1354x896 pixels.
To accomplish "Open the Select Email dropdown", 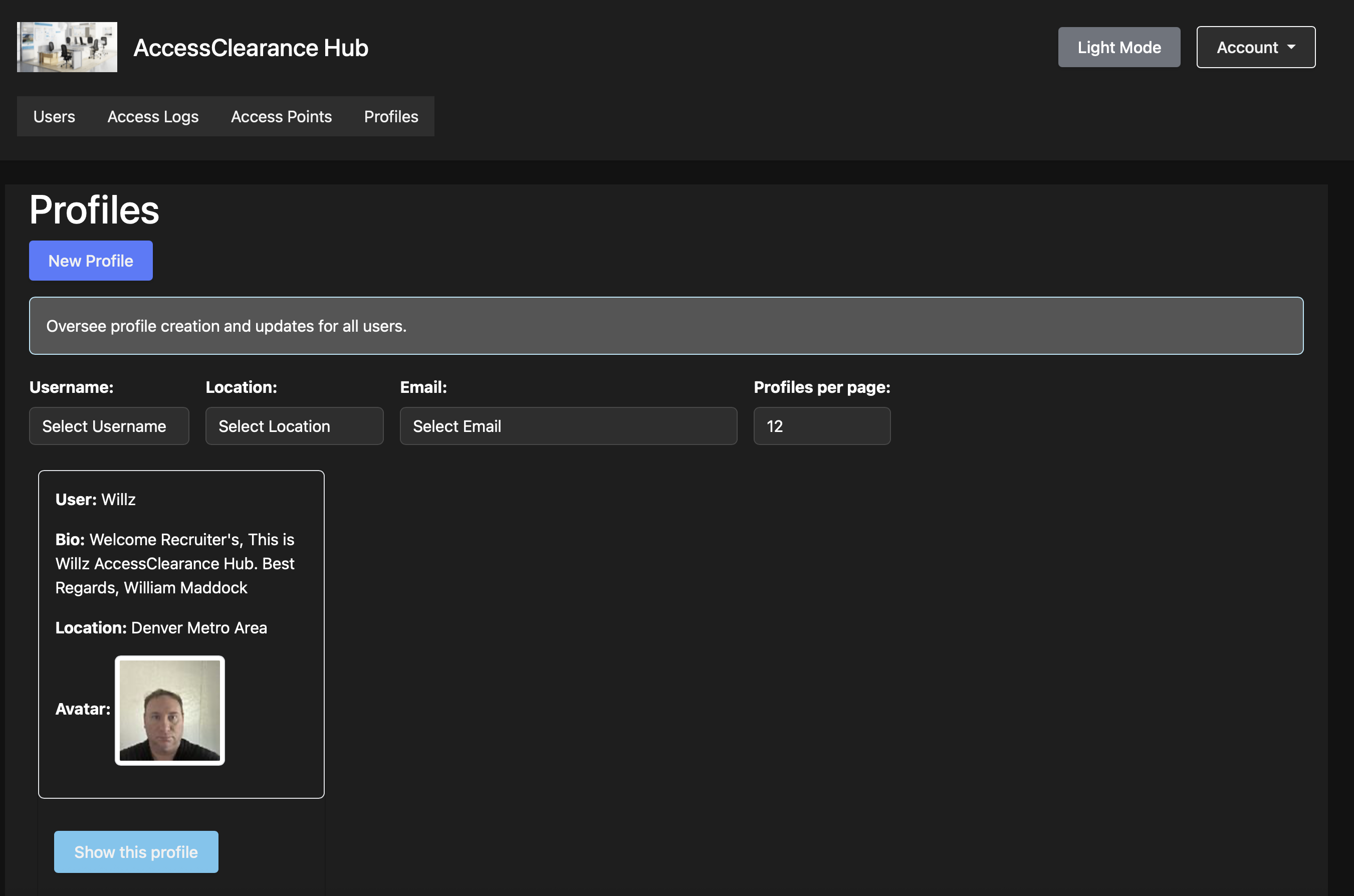I will point(568,426).
